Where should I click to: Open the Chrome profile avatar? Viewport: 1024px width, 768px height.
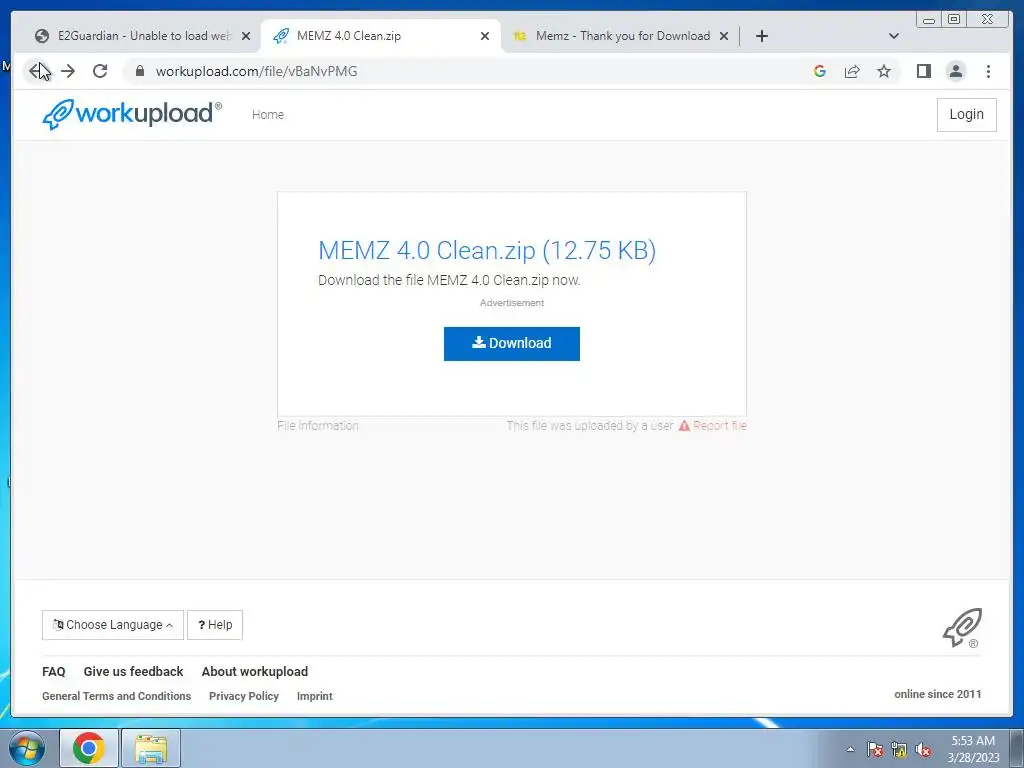click(955, 71)
